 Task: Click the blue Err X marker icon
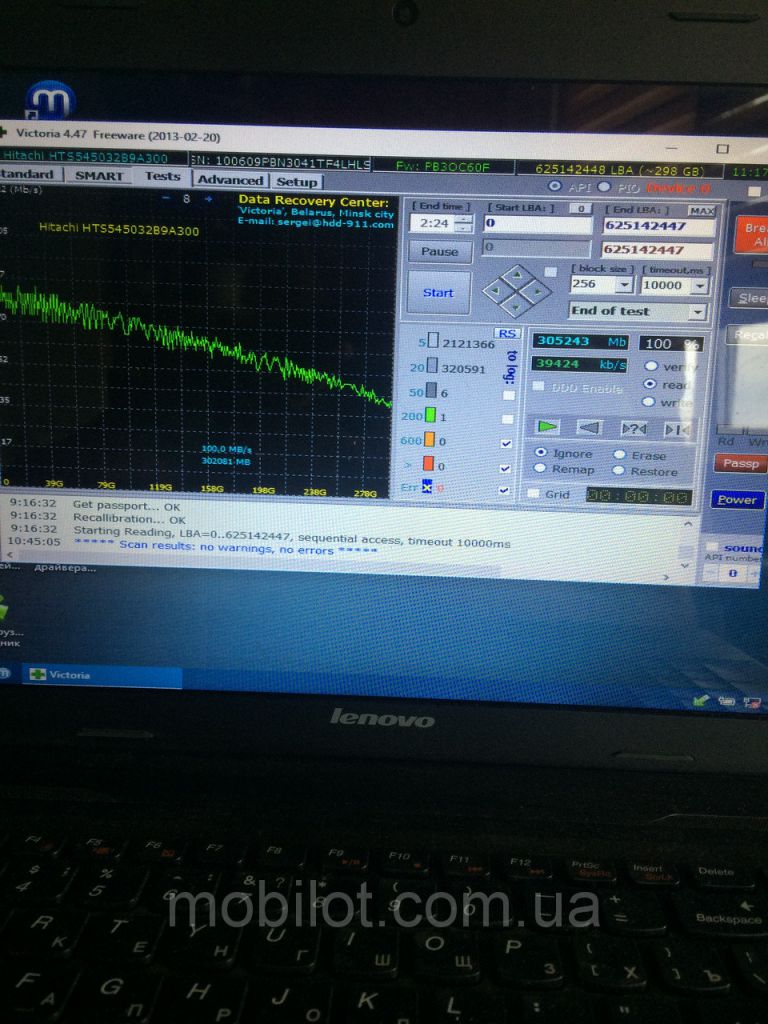pyautogui.click(x=427, y=487)
